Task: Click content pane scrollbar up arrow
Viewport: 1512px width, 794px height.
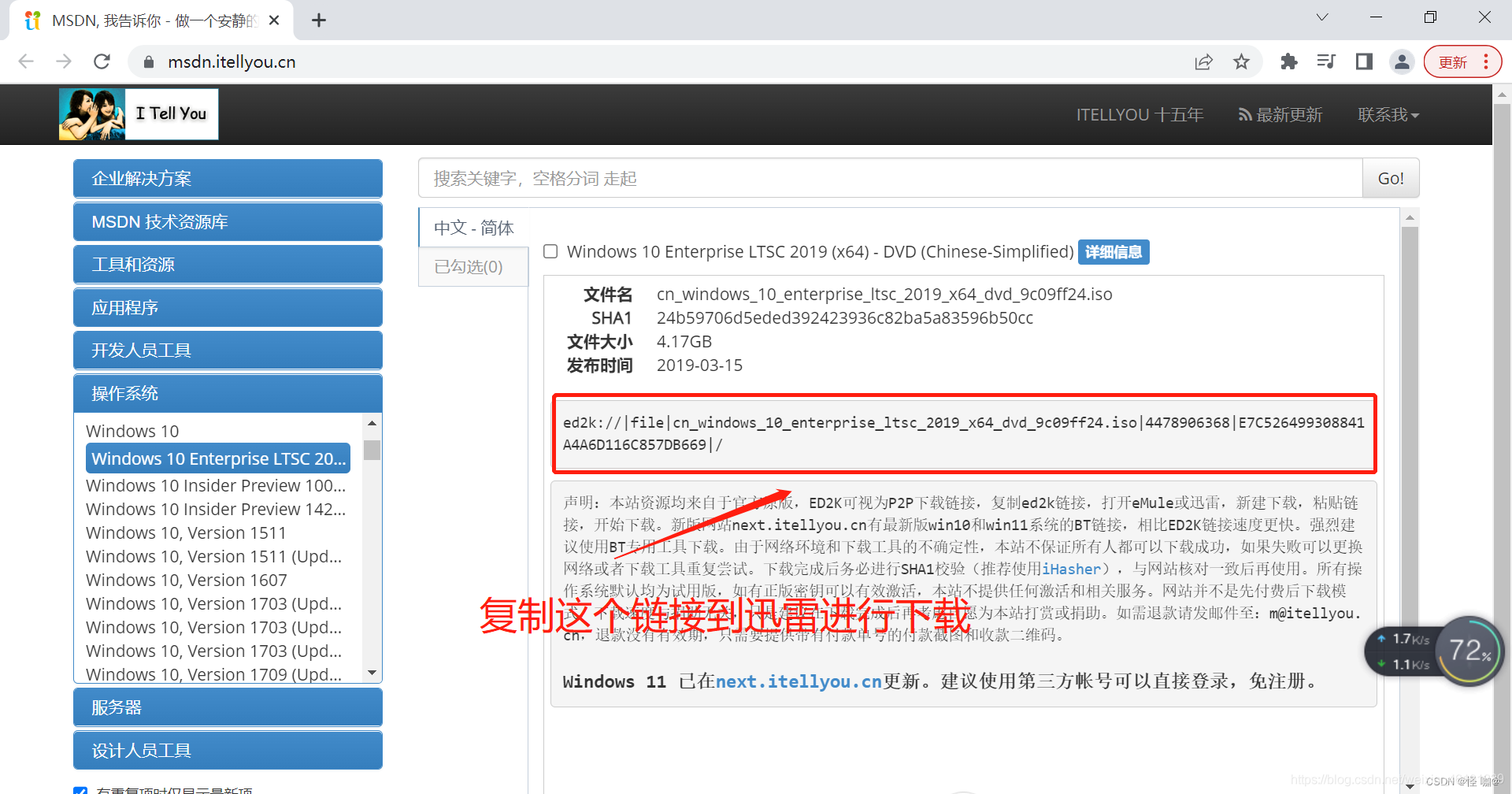Action: point(1410,217)
